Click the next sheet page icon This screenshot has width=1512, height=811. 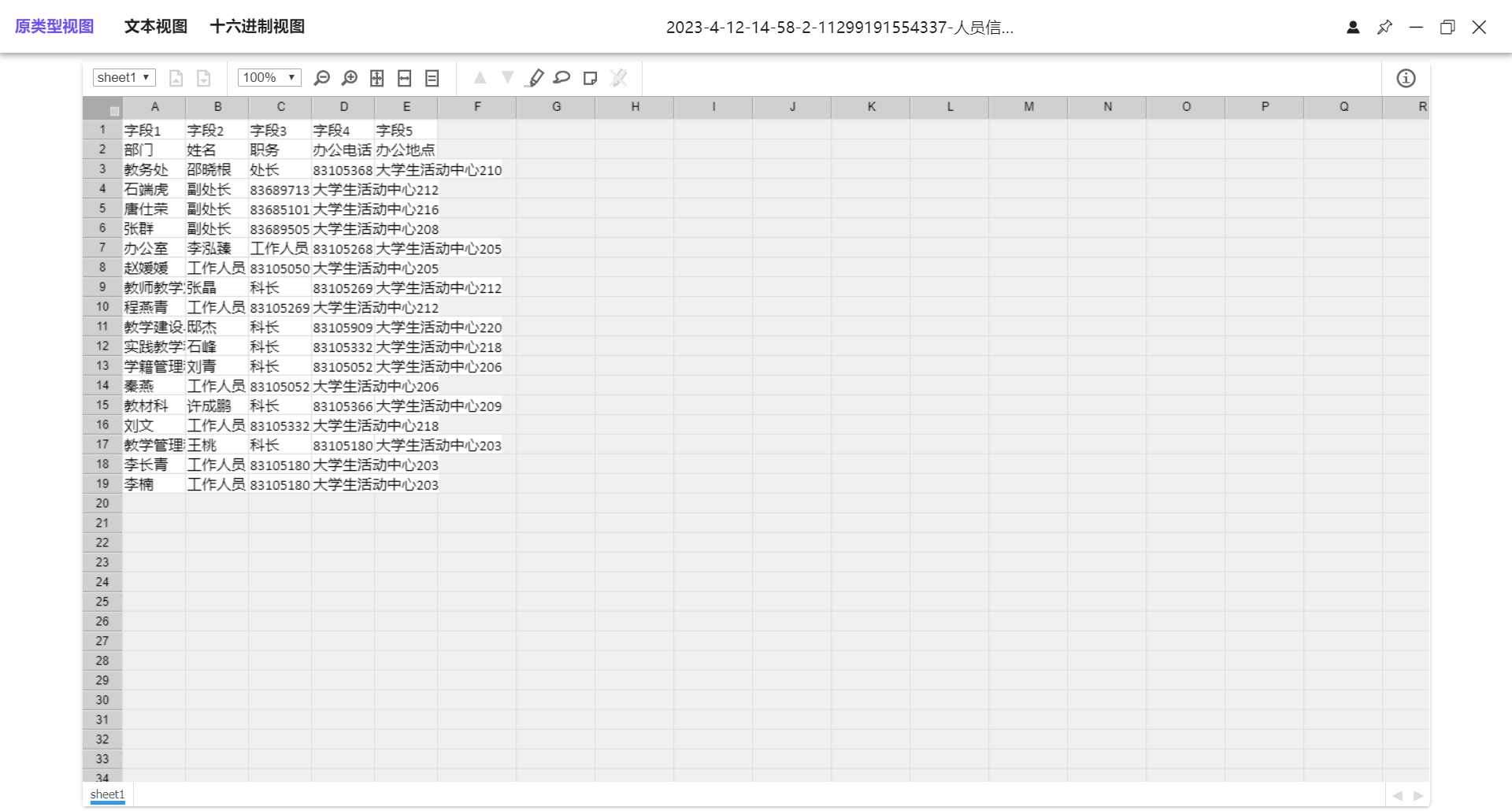pyautogui.click(x=204, y=78)
